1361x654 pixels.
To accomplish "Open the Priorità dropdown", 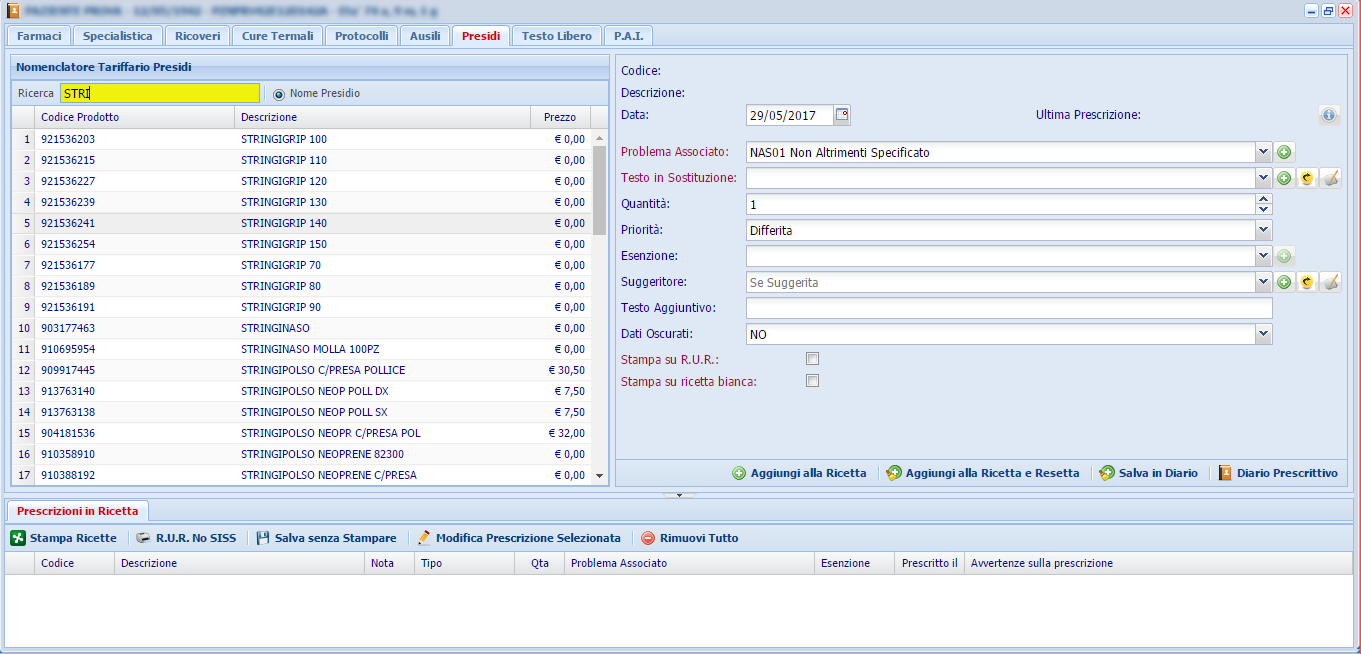I will tap(1264, 230).
